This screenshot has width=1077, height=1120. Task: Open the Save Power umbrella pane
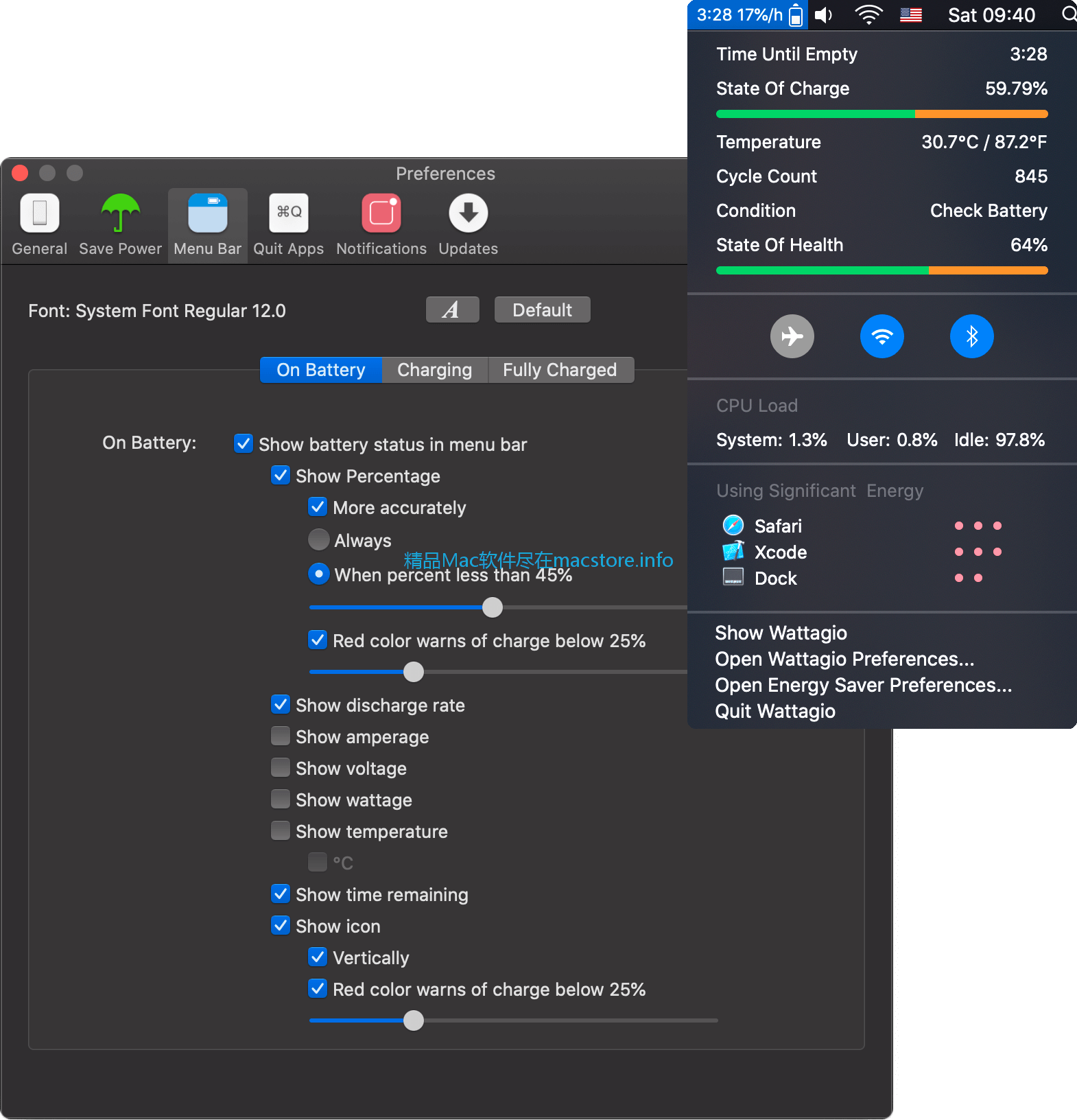pyautogui.click(x=120, y=225)
